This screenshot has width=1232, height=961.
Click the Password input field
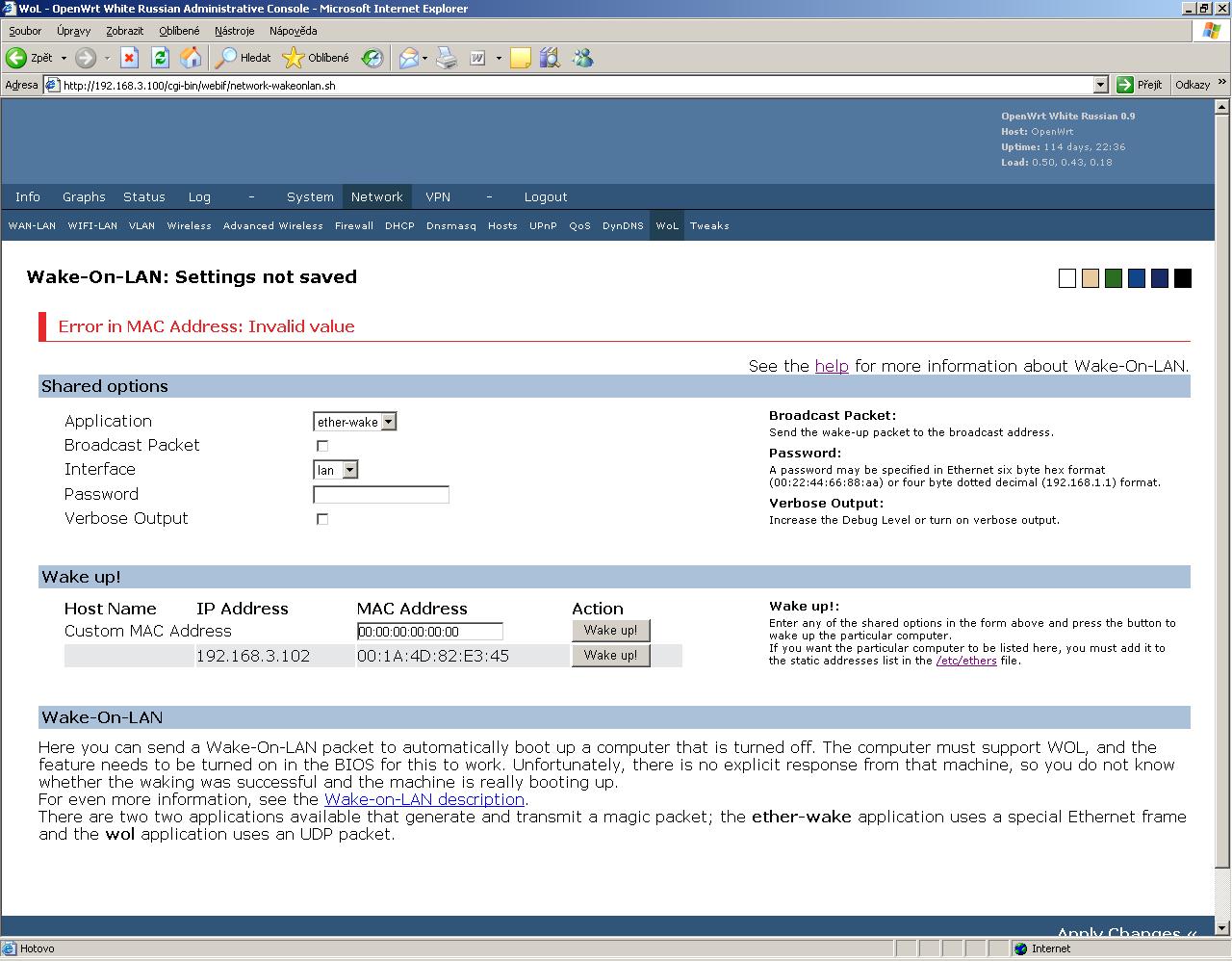tap(381, 495)
